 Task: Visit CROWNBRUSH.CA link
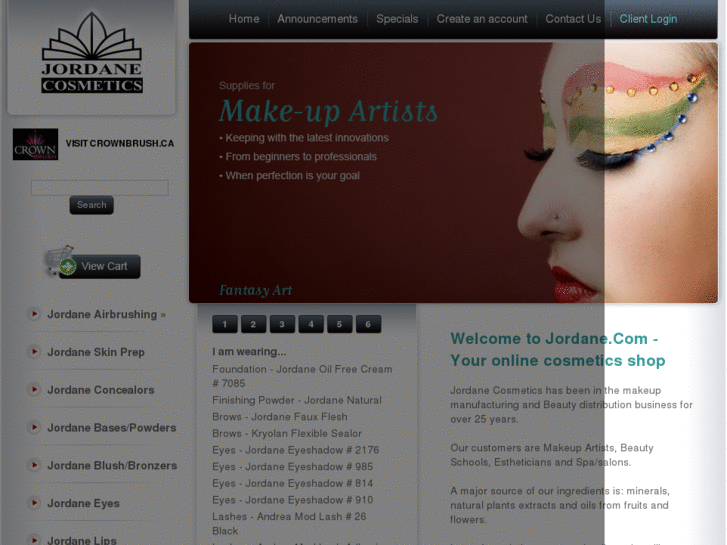[120, 143]
